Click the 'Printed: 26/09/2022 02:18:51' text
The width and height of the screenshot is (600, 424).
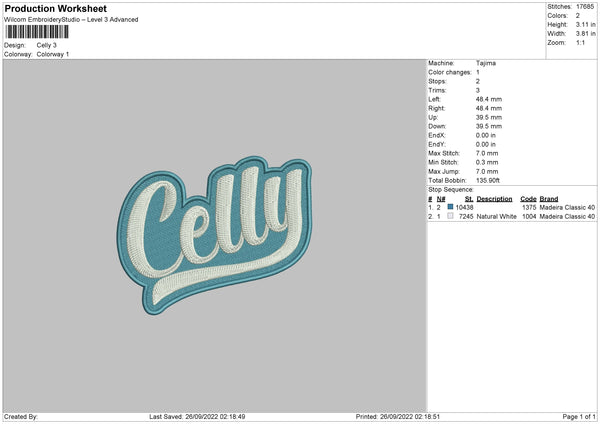click(x=398, y=416)
